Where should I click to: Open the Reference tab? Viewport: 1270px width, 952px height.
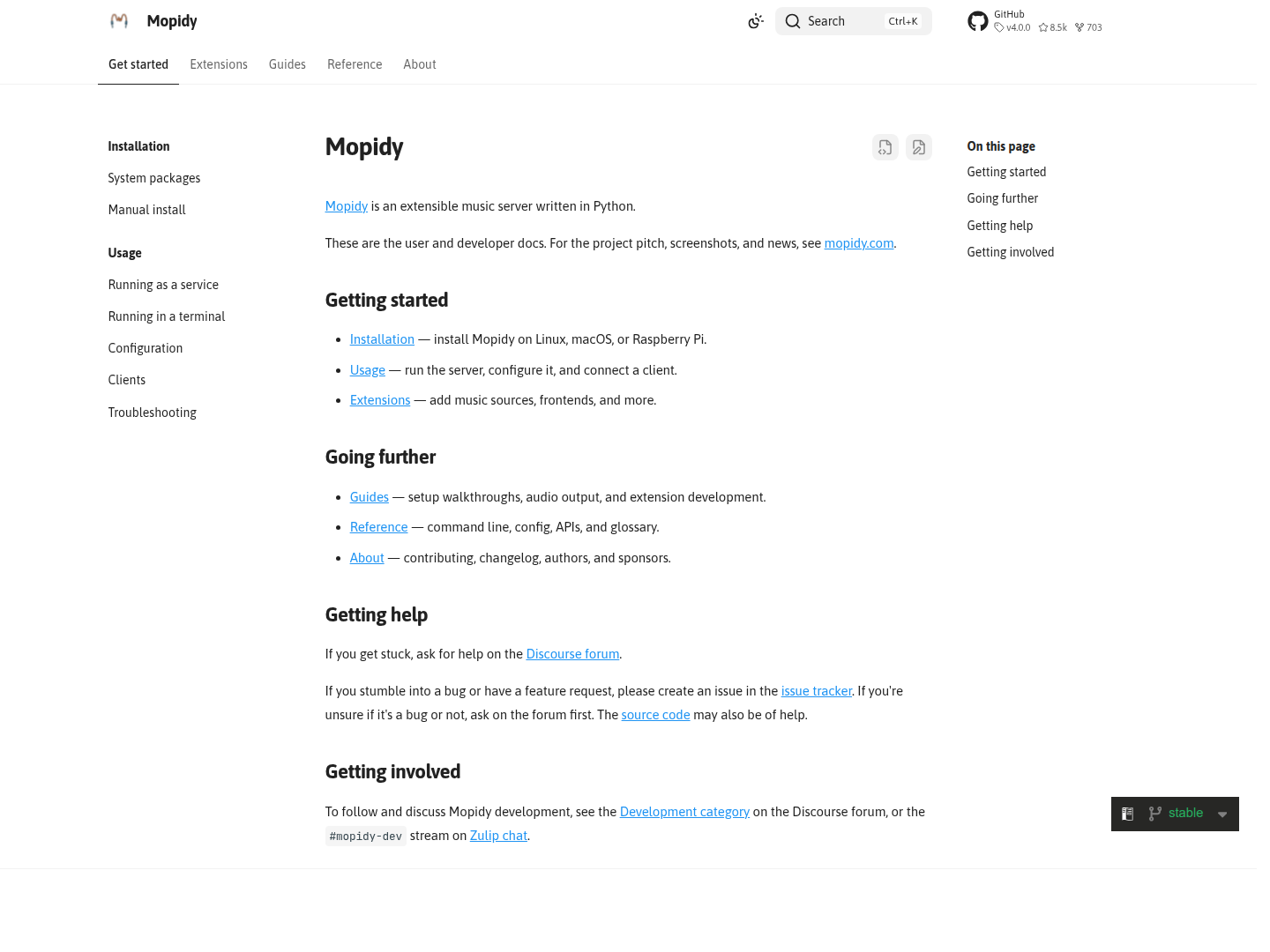[x=355, y=64]
